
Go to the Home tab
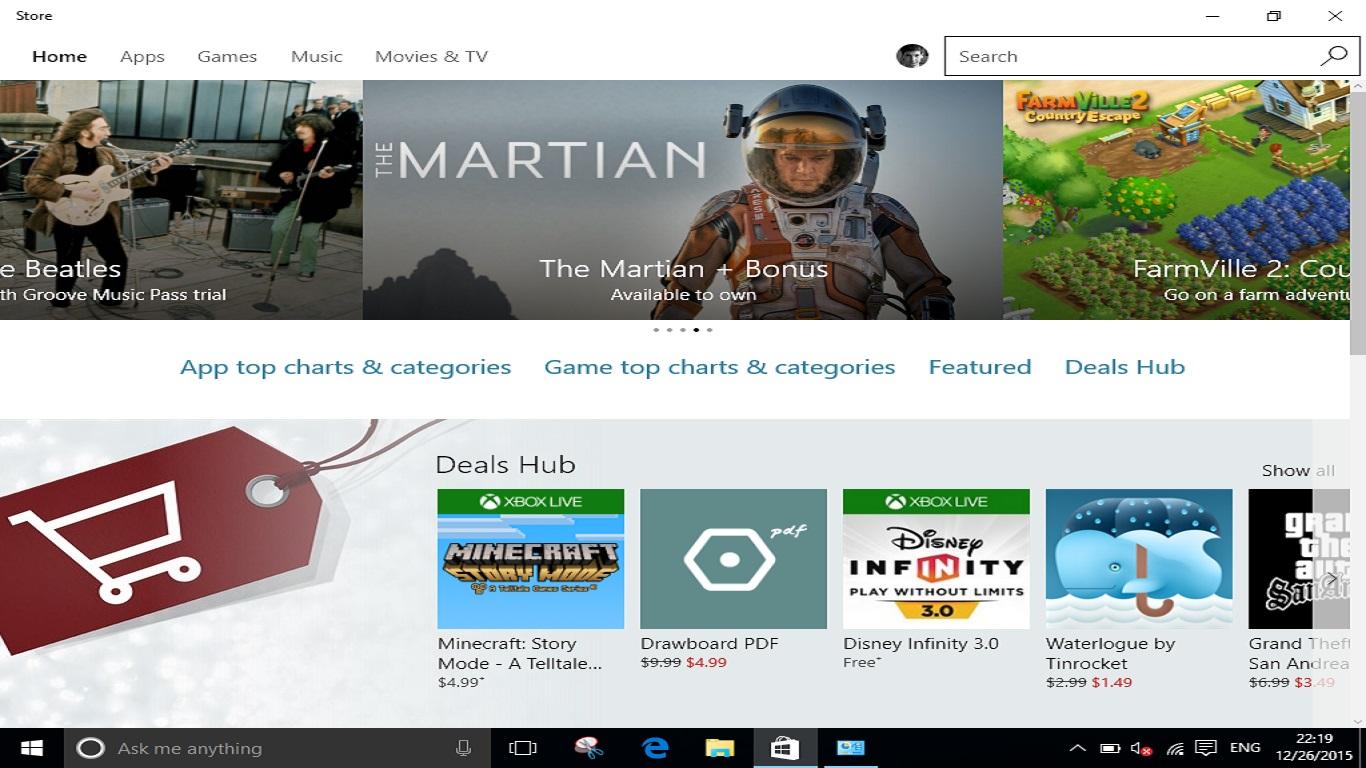click(59, 56)
